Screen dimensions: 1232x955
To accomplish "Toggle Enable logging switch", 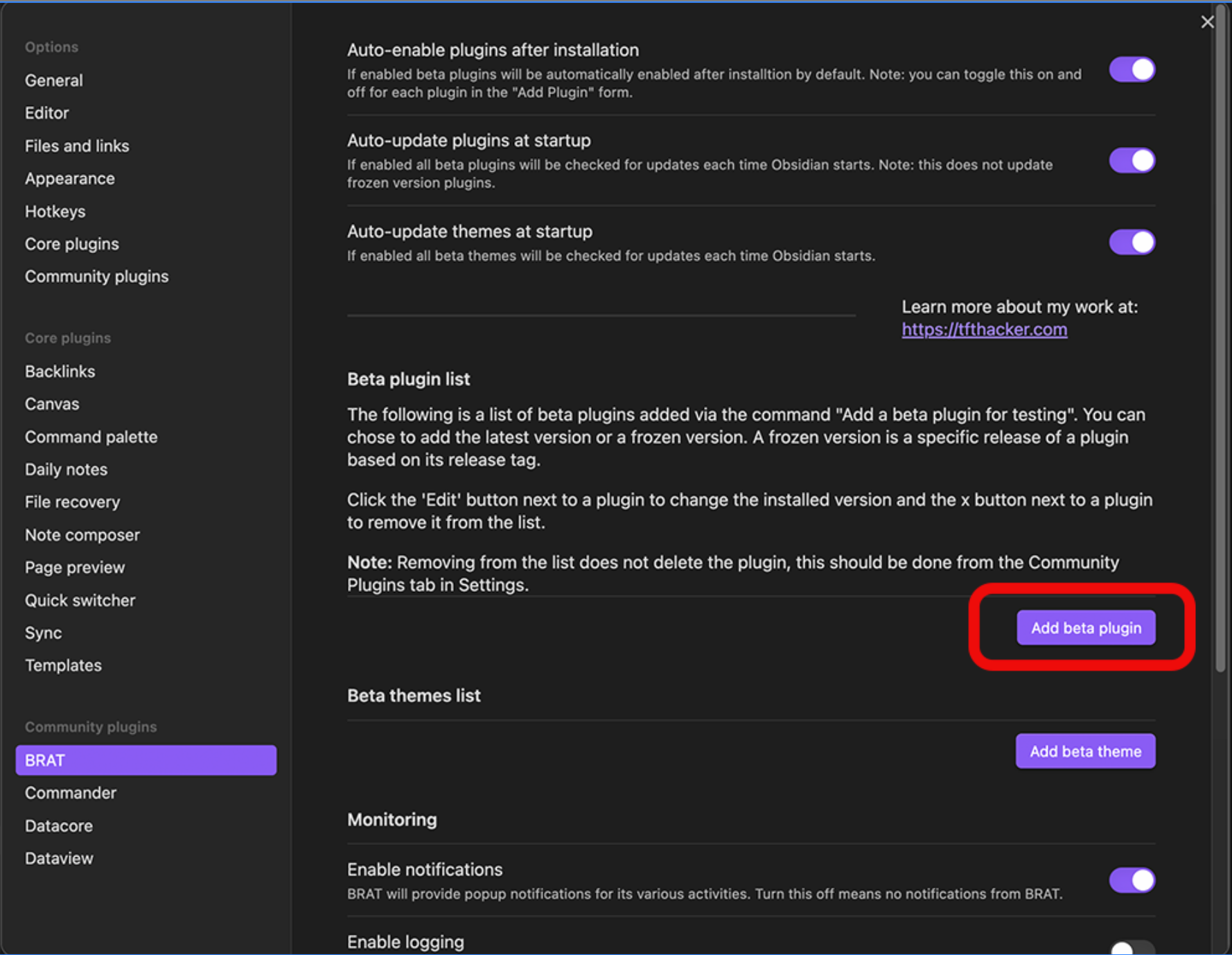I will click(1132, 947).
